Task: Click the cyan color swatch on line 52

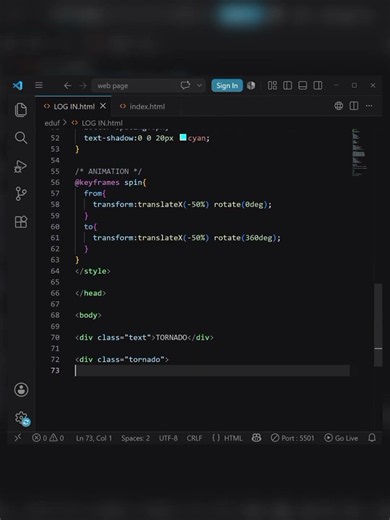Action: tap(183, 137)
